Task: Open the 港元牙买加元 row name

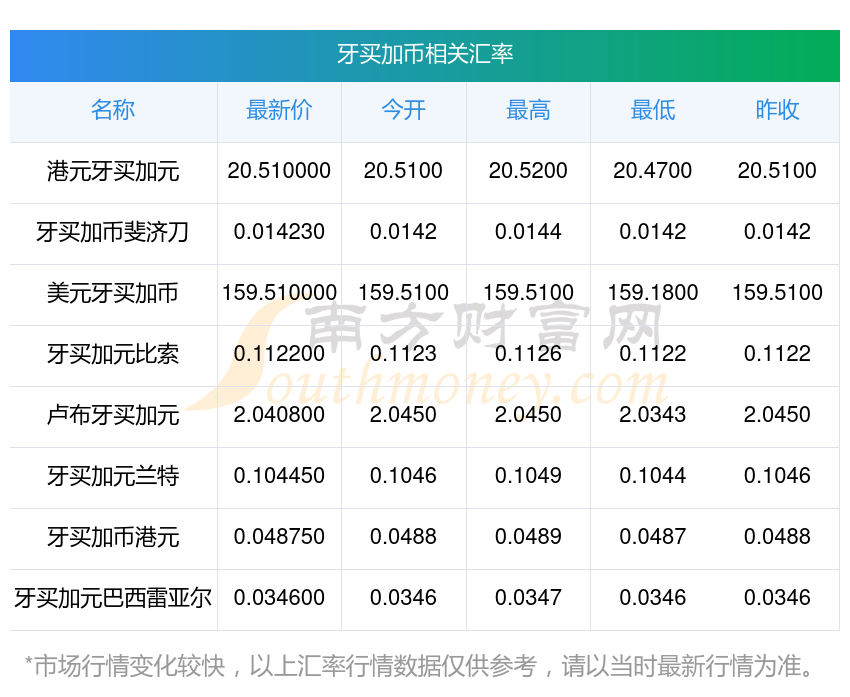Action: (113, 171)
